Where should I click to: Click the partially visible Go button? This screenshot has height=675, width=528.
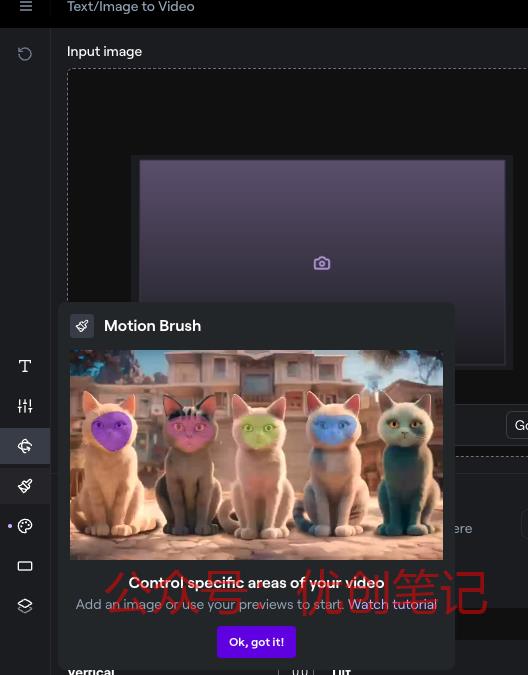click(x=518, y=425)
